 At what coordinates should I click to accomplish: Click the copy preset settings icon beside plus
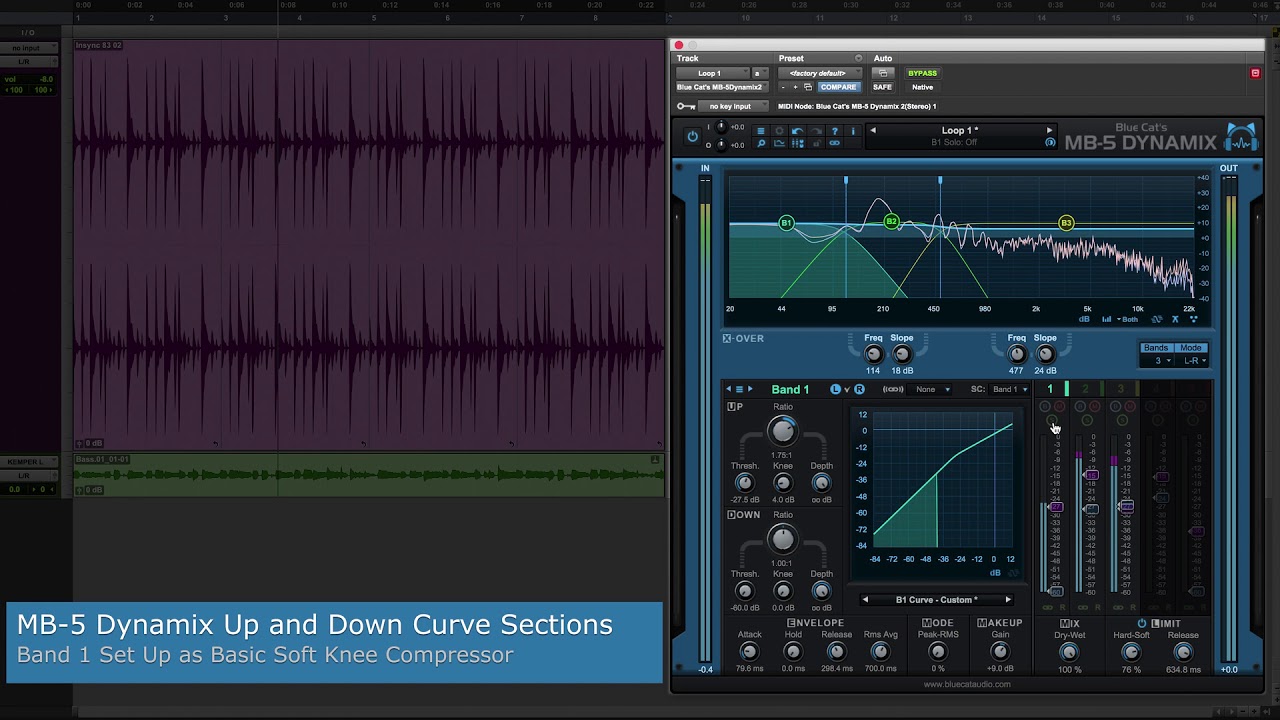pos(808,87)
